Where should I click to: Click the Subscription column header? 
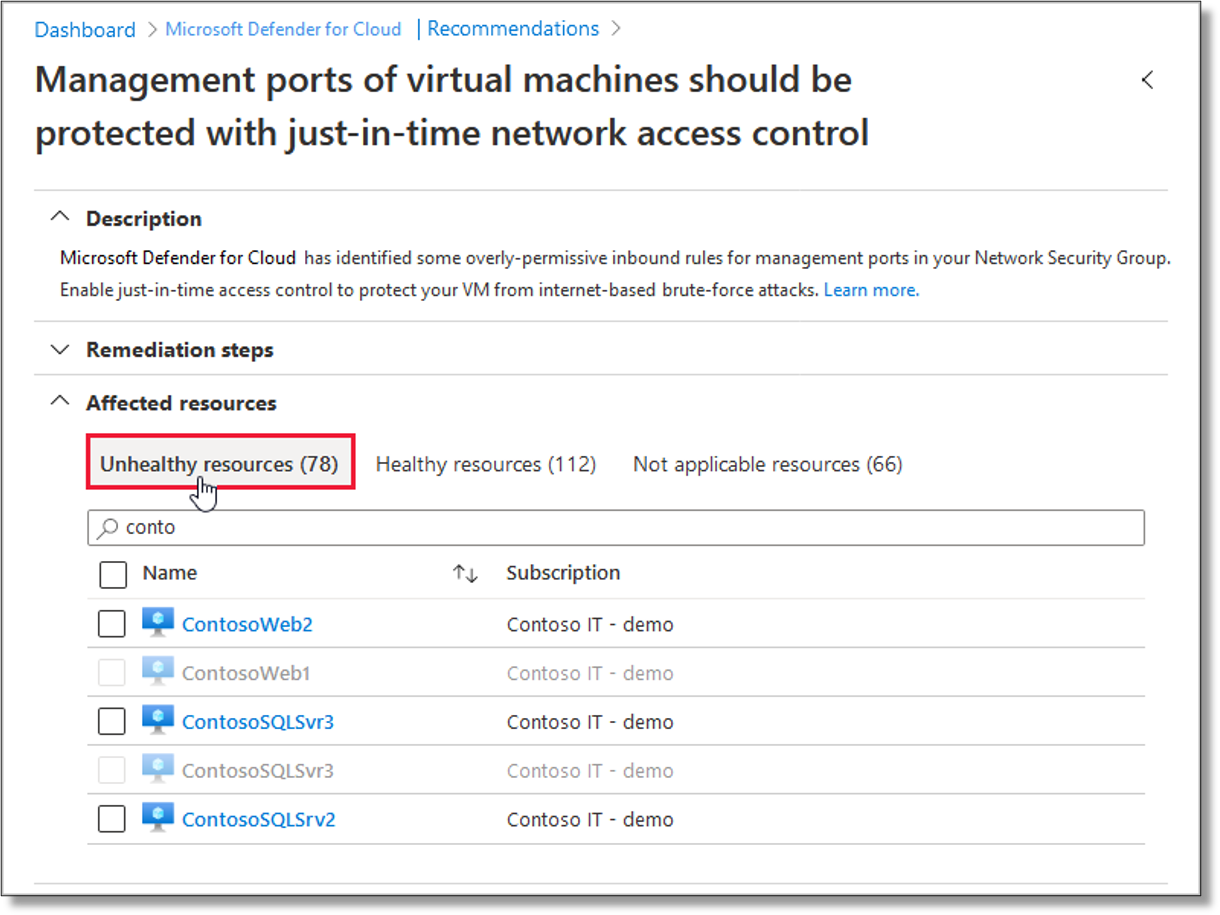[x=563, y=573]
